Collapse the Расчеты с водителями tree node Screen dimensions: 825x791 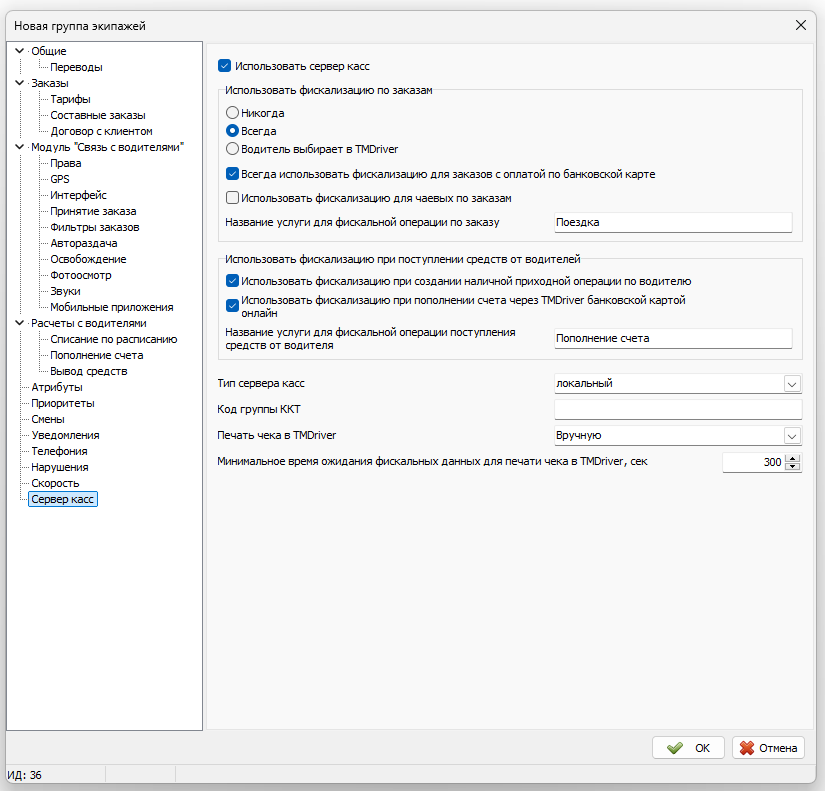tap(20, 323)
